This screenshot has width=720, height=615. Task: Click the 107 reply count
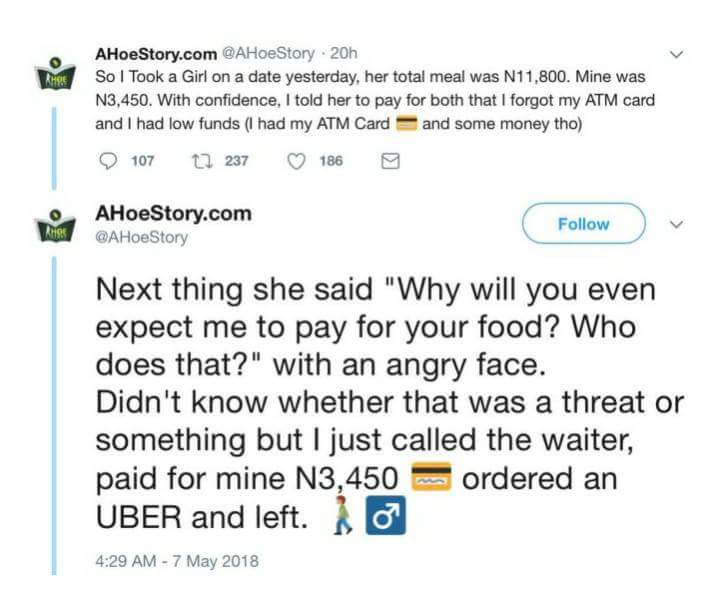point(142,160)
